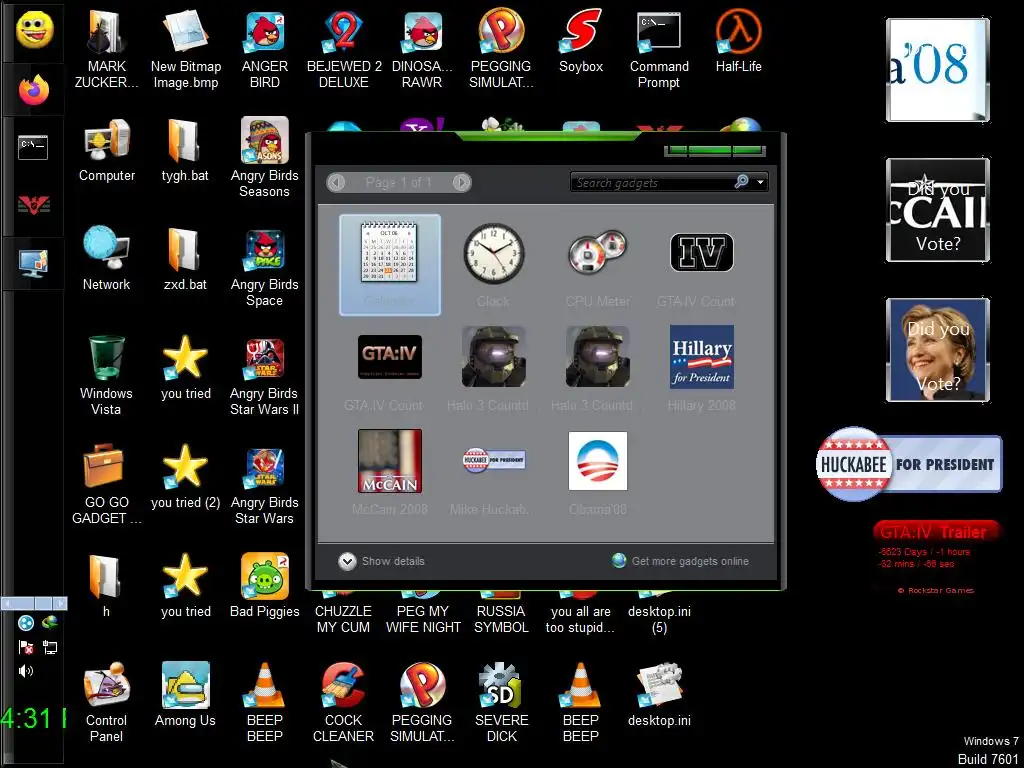Launch Firefox from the taskbar
Viewport: 1024px width, 768px height.
(34, 90)
